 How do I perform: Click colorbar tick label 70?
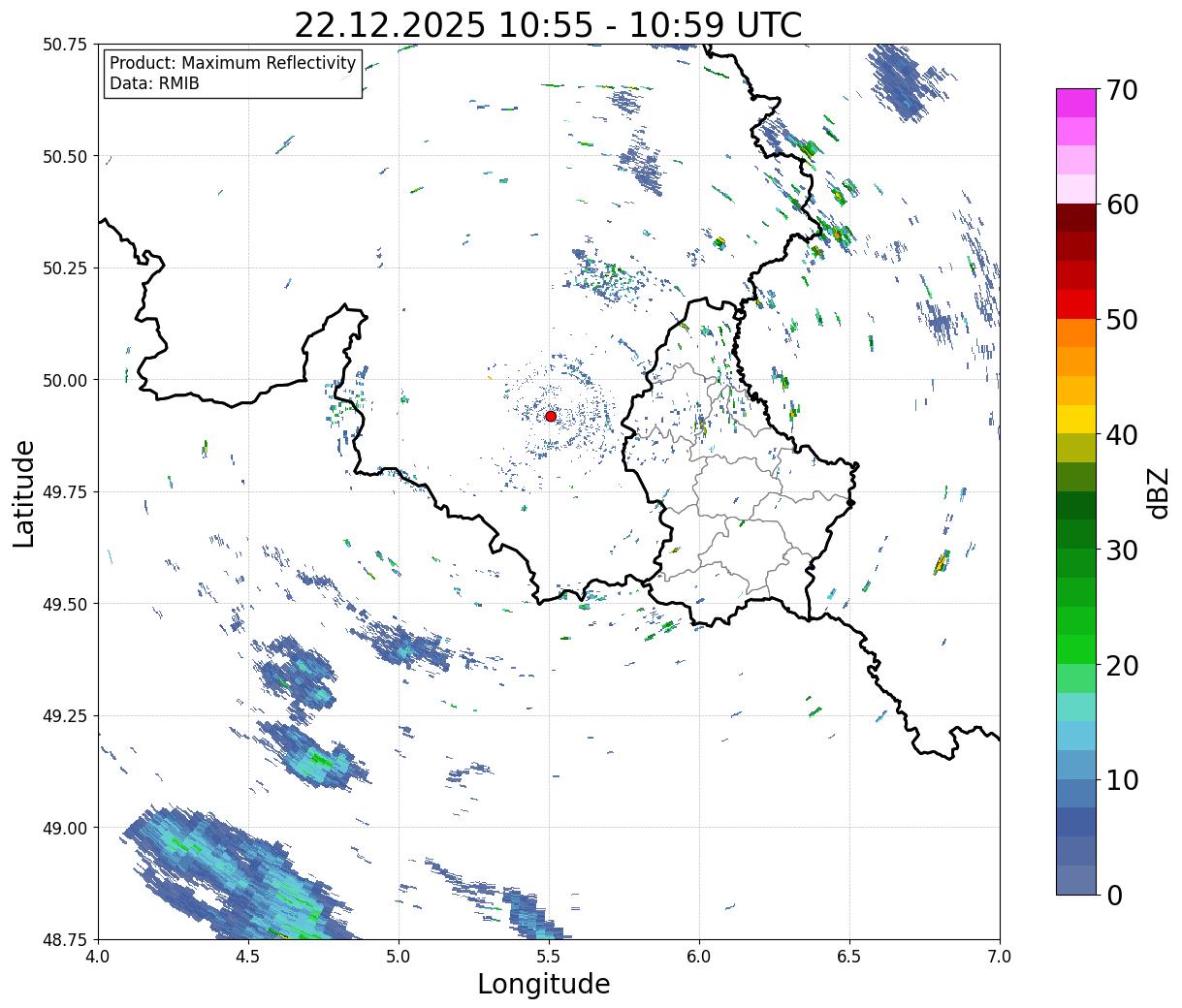(1122, 90)
